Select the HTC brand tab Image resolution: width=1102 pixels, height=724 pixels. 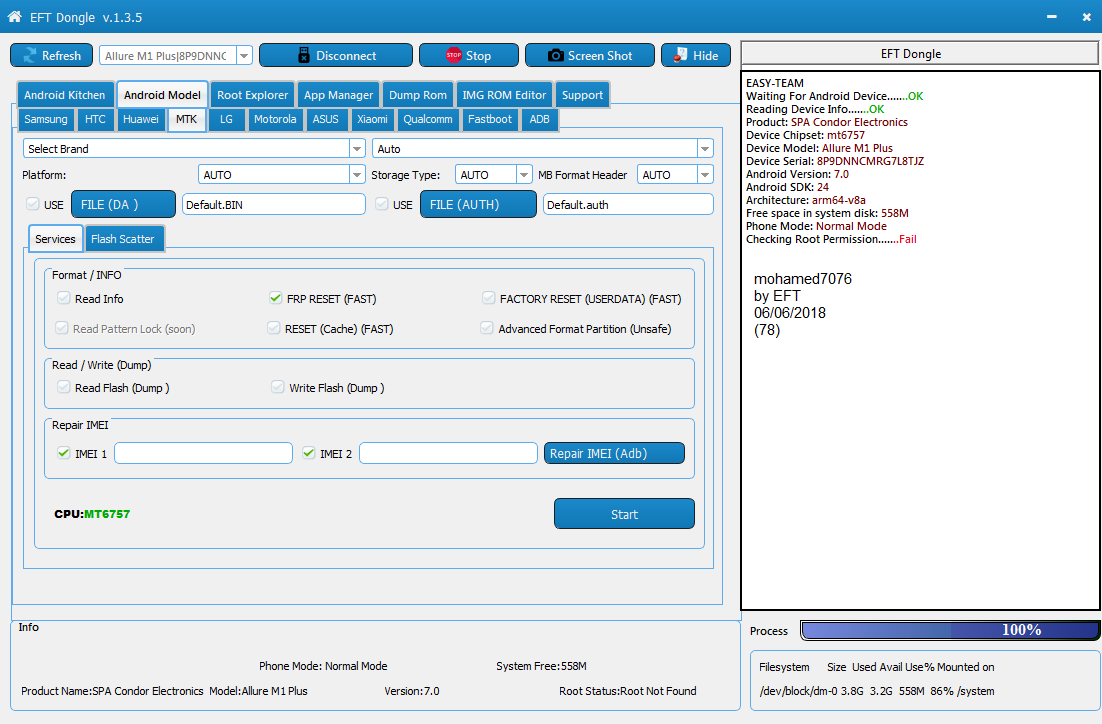(95, 119)
